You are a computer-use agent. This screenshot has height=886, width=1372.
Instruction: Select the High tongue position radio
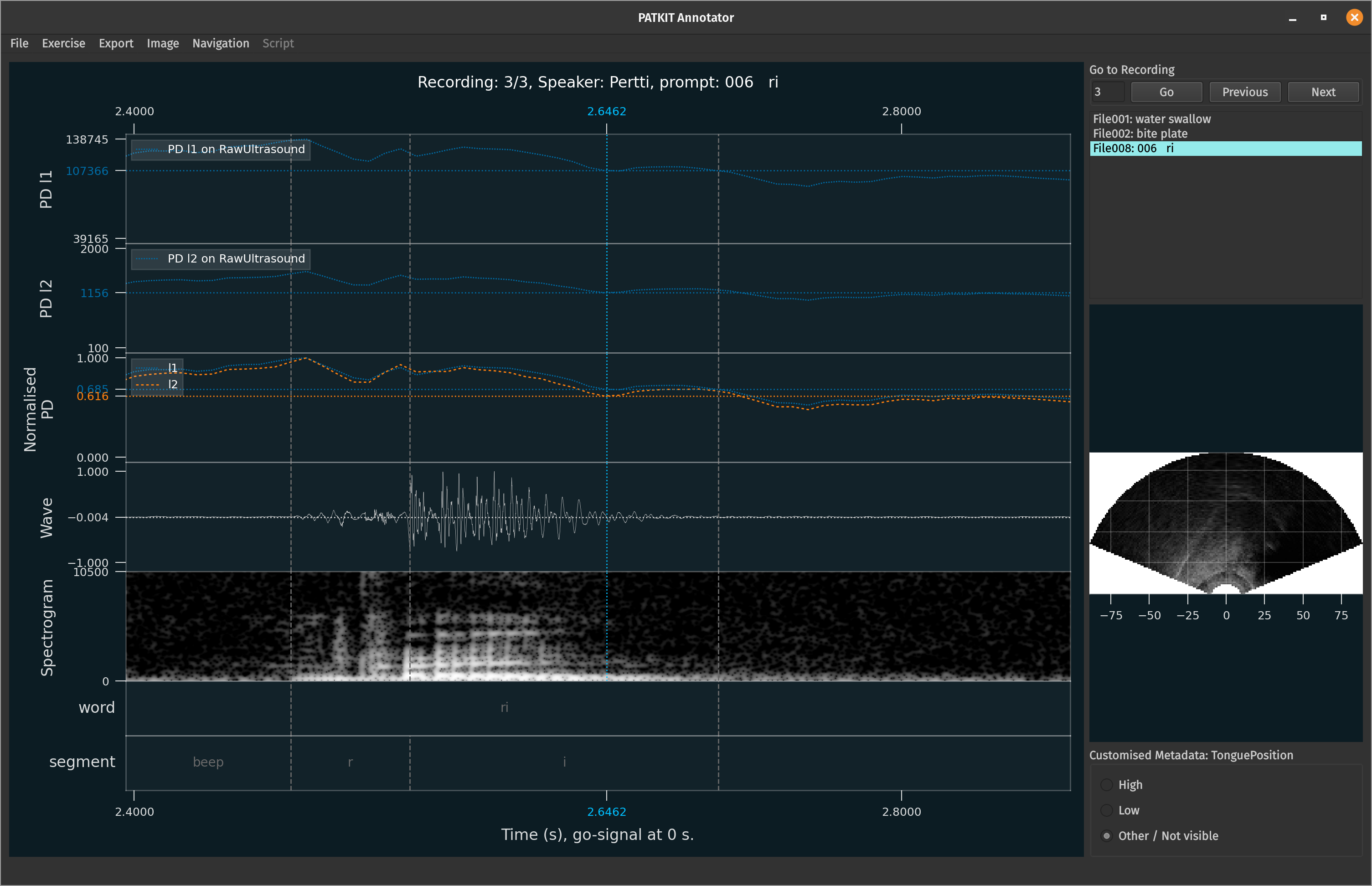pos(1106,785)
